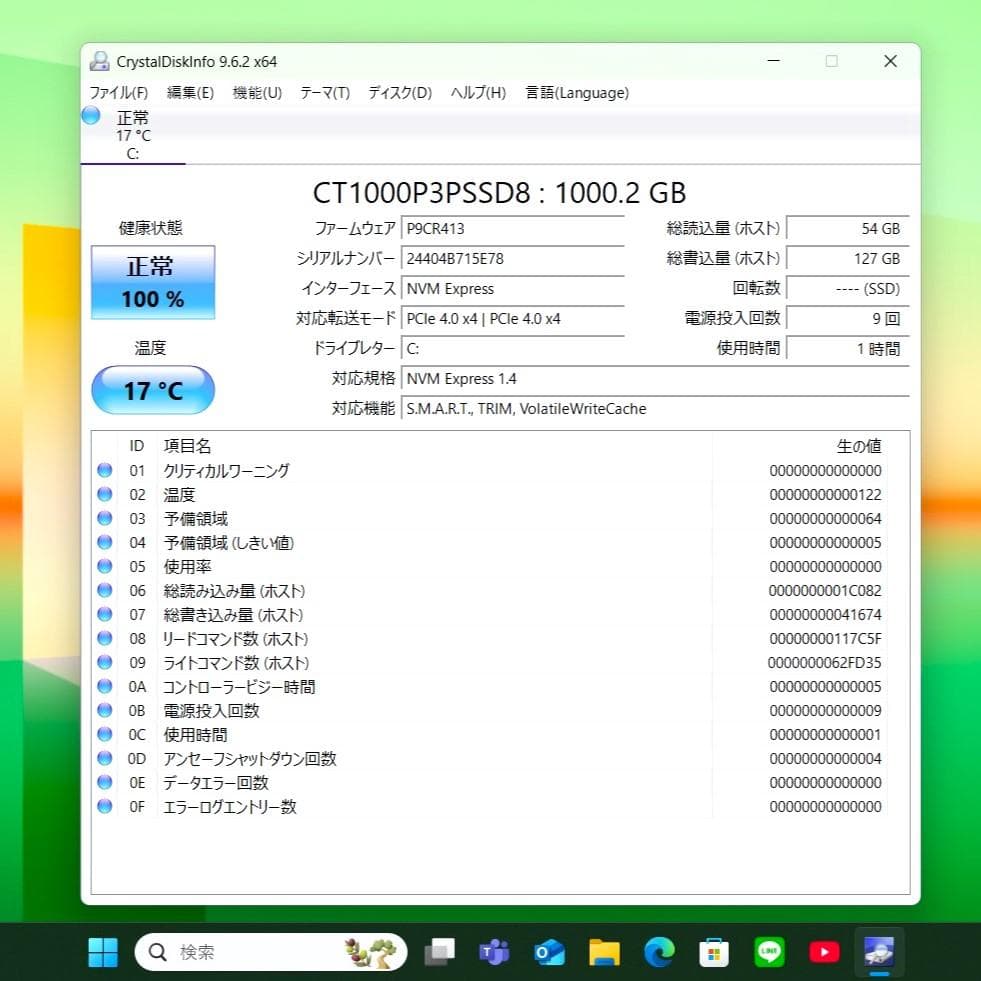Image resolution: width=981 pixels, height=981 pixels.
Task: Open the テーマ(T) menu
Action: point(323,93)
